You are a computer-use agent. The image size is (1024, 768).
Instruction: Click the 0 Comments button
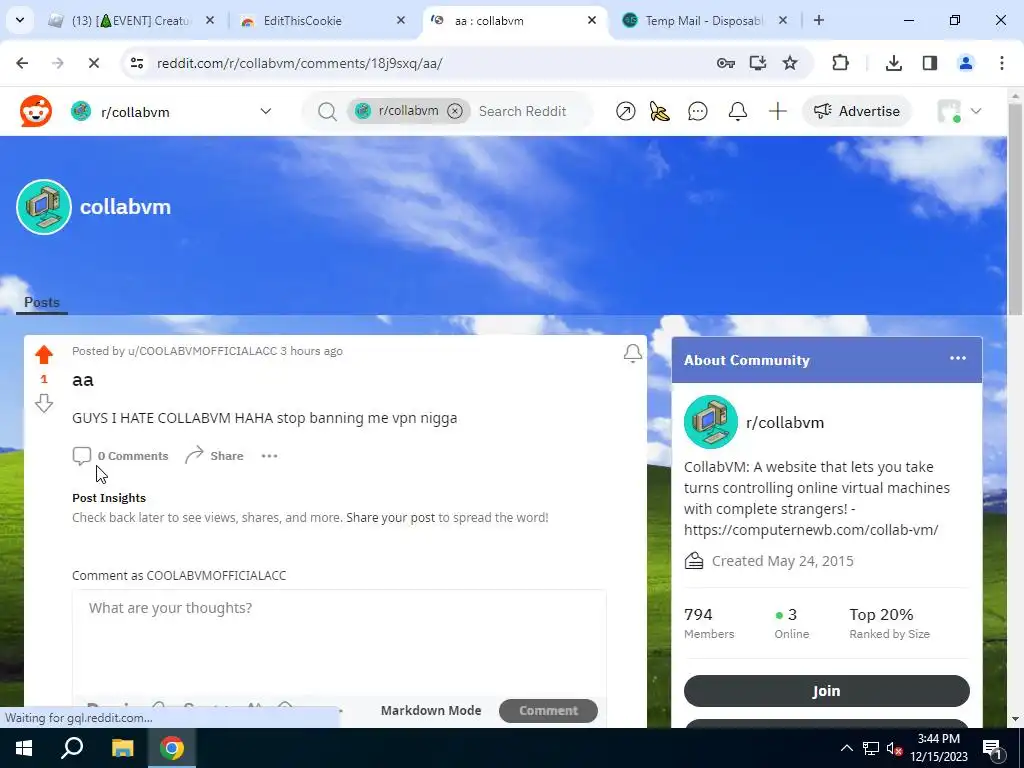[120, 456]
